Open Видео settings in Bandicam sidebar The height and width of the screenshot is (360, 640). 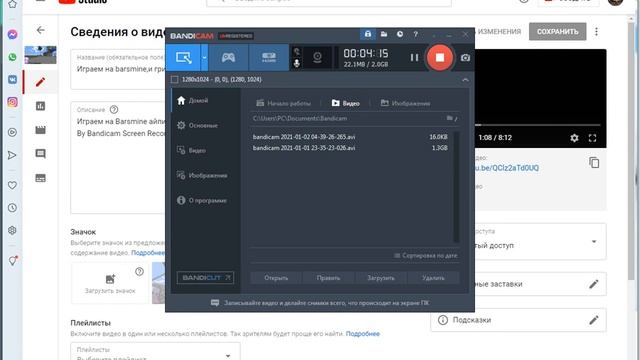[x=205, y=150]
